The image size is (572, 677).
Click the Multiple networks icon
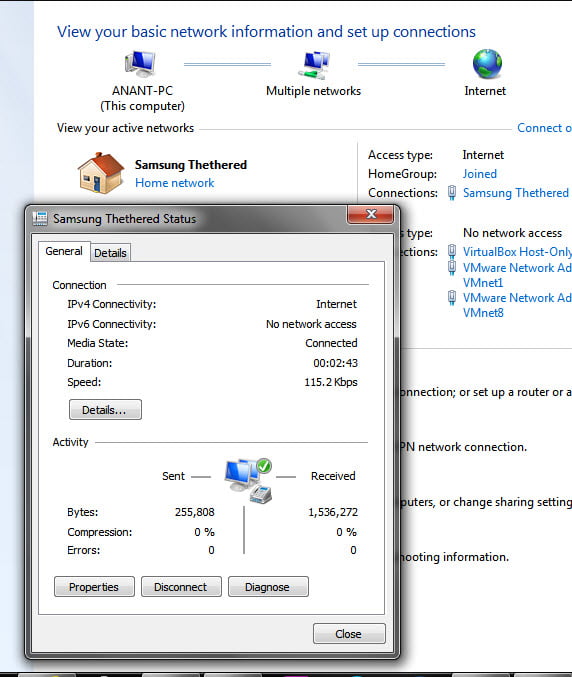[x=314, y=65]
